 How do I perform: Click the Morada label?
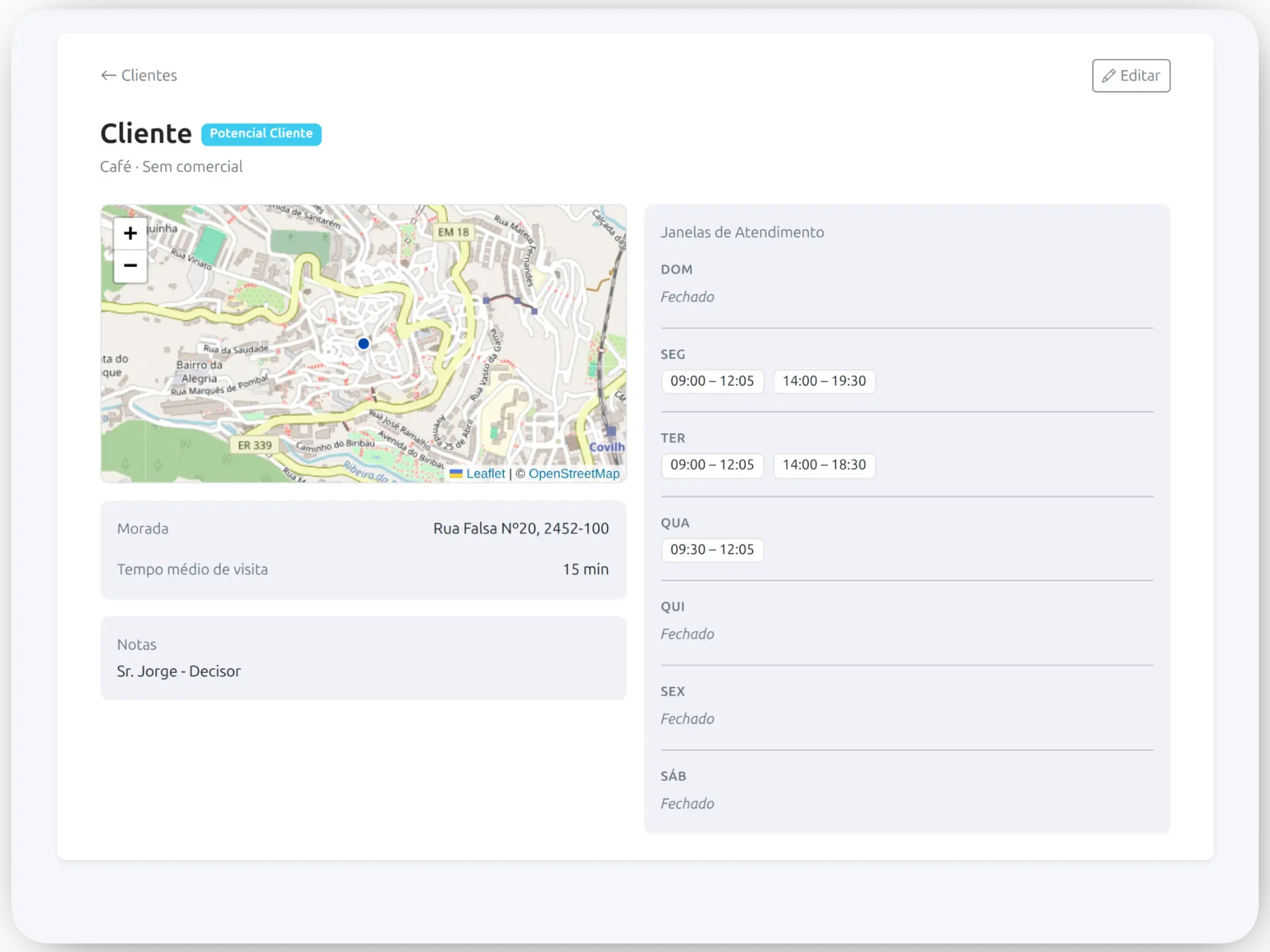click(x=143, y=528)
